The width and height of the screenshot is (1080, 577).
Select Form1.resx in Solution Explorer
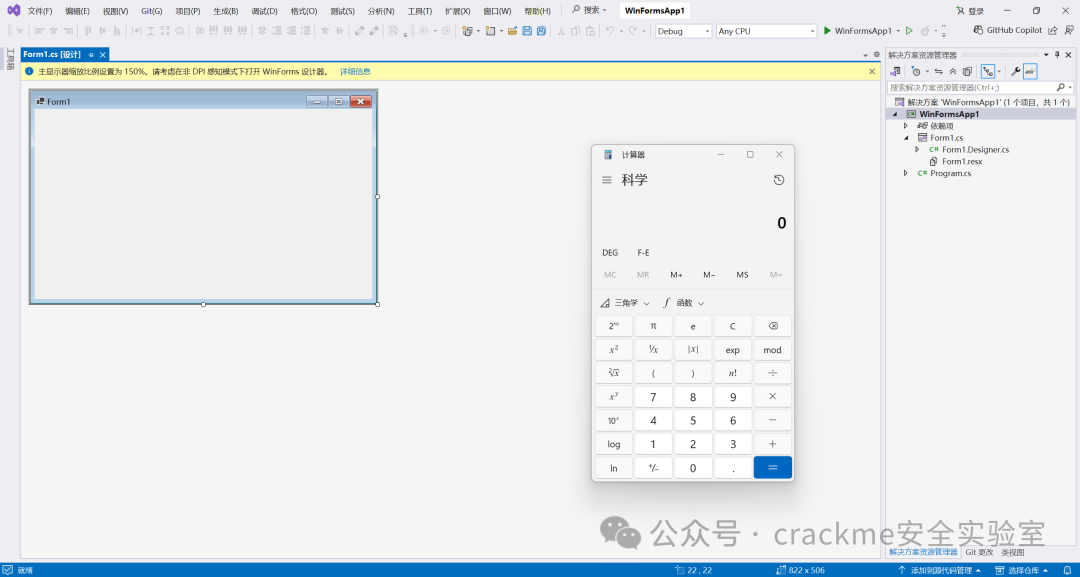click(x=961, y=161)
